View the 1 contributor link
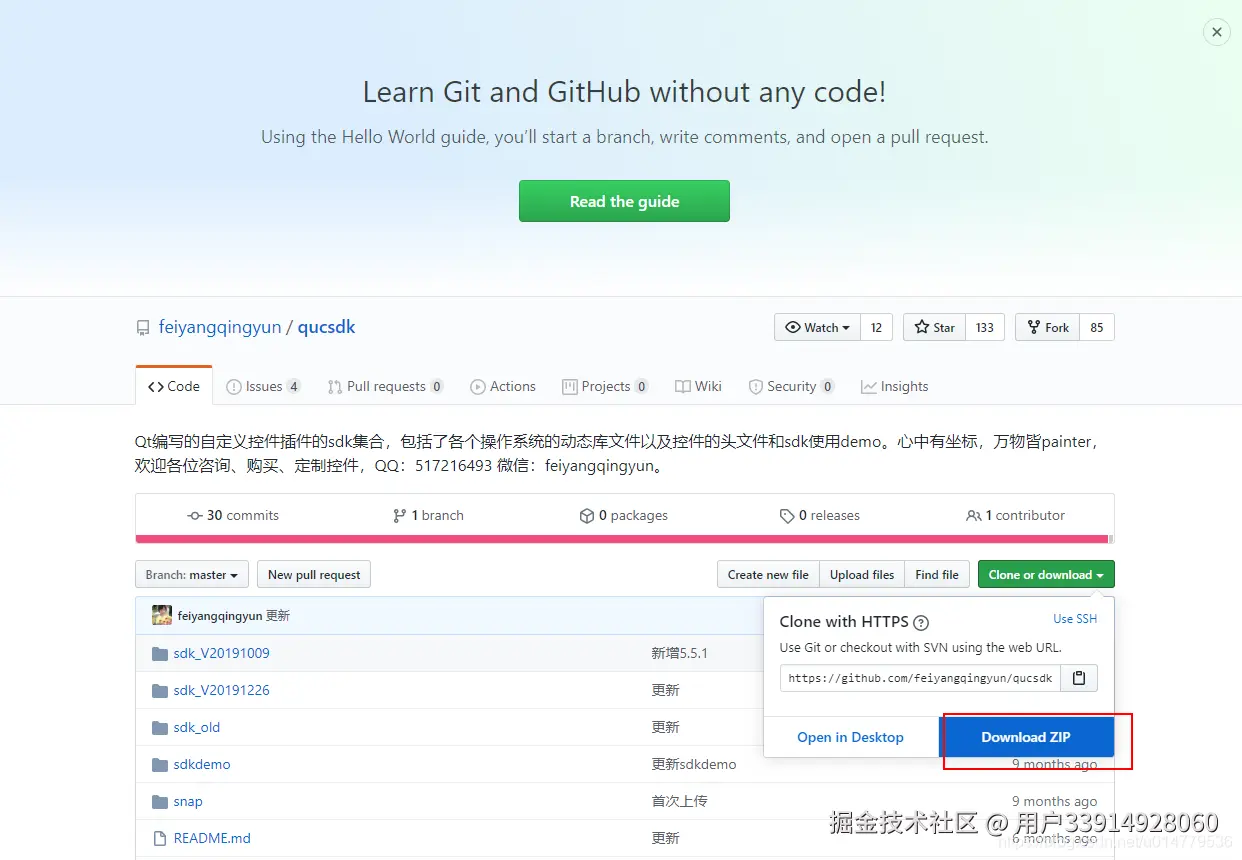The image size is (1242, 860). [1015, 515]
